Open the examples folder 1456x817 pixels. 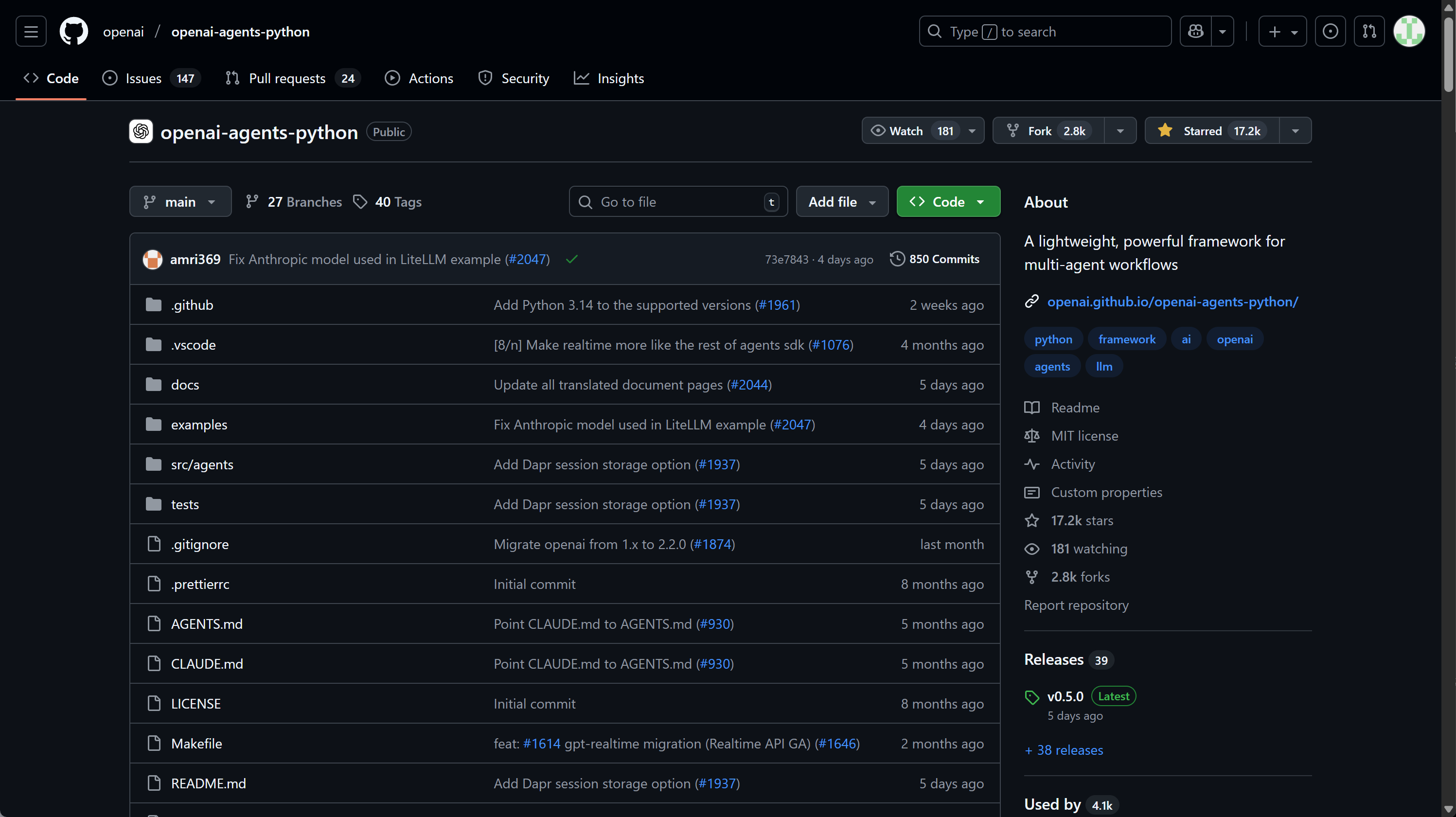coord(199,425)
